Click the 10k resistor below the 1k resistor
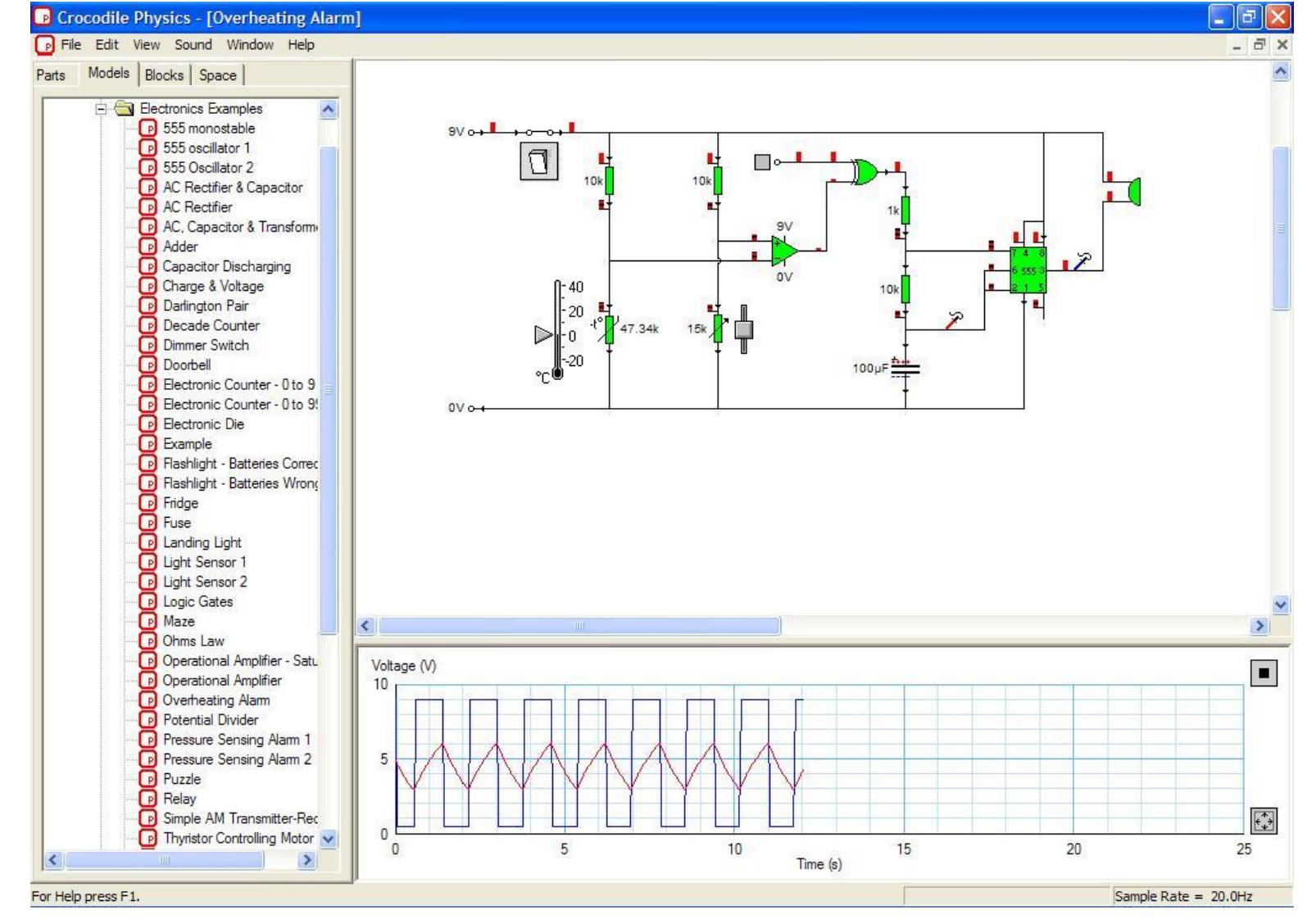Image resolution: width=1316 pixels, height=919 pixels. click(905, 289)
